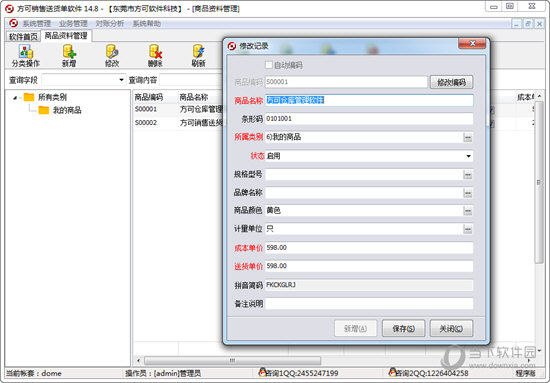Open the 计量单位 picker button
Screen dimensions: 550x383
coord(468,229)
